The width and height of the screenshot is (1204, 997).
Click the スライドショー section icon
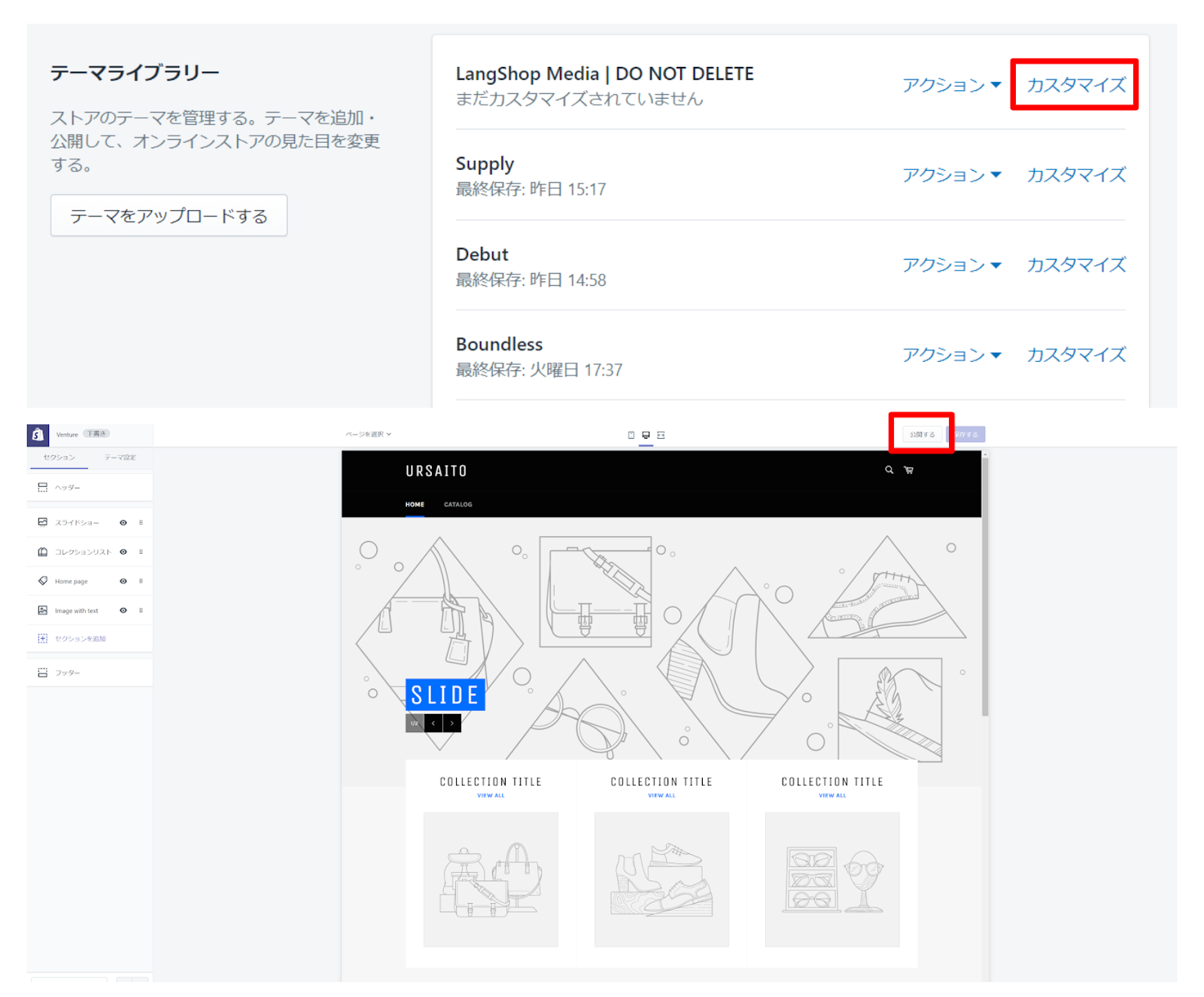click(43, 522)
